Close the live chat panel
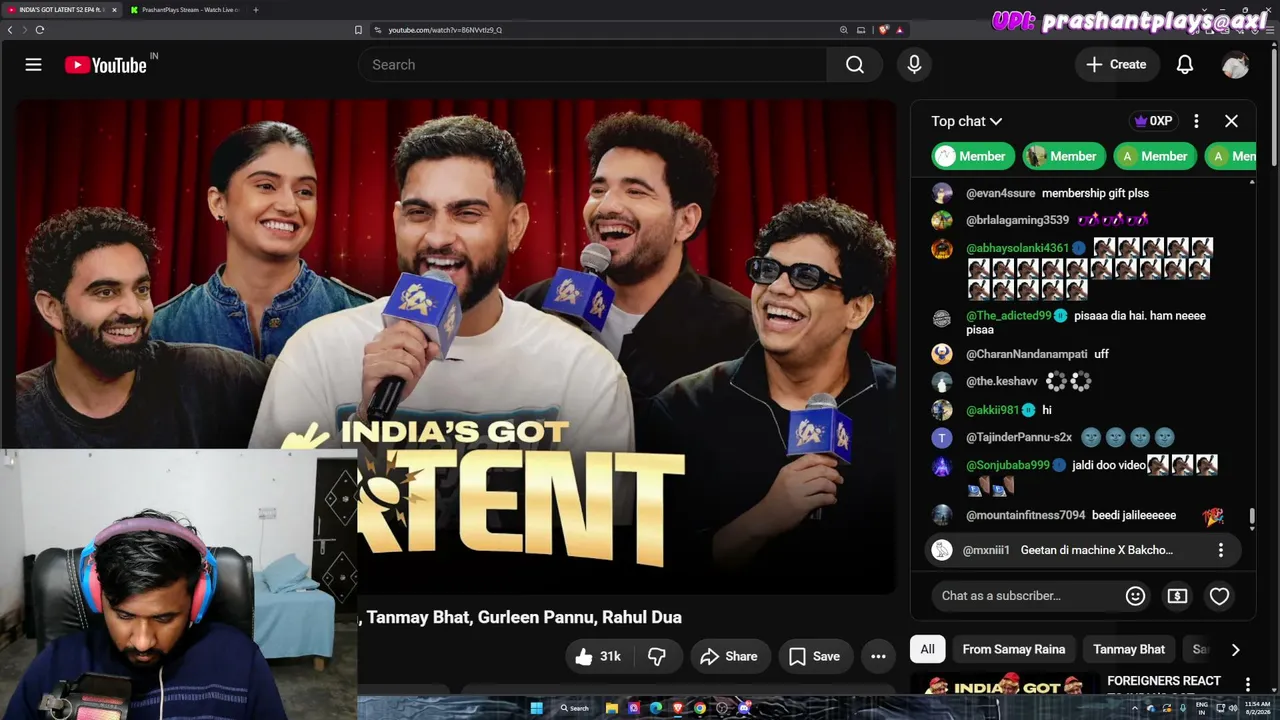 tap(1231, 121)
